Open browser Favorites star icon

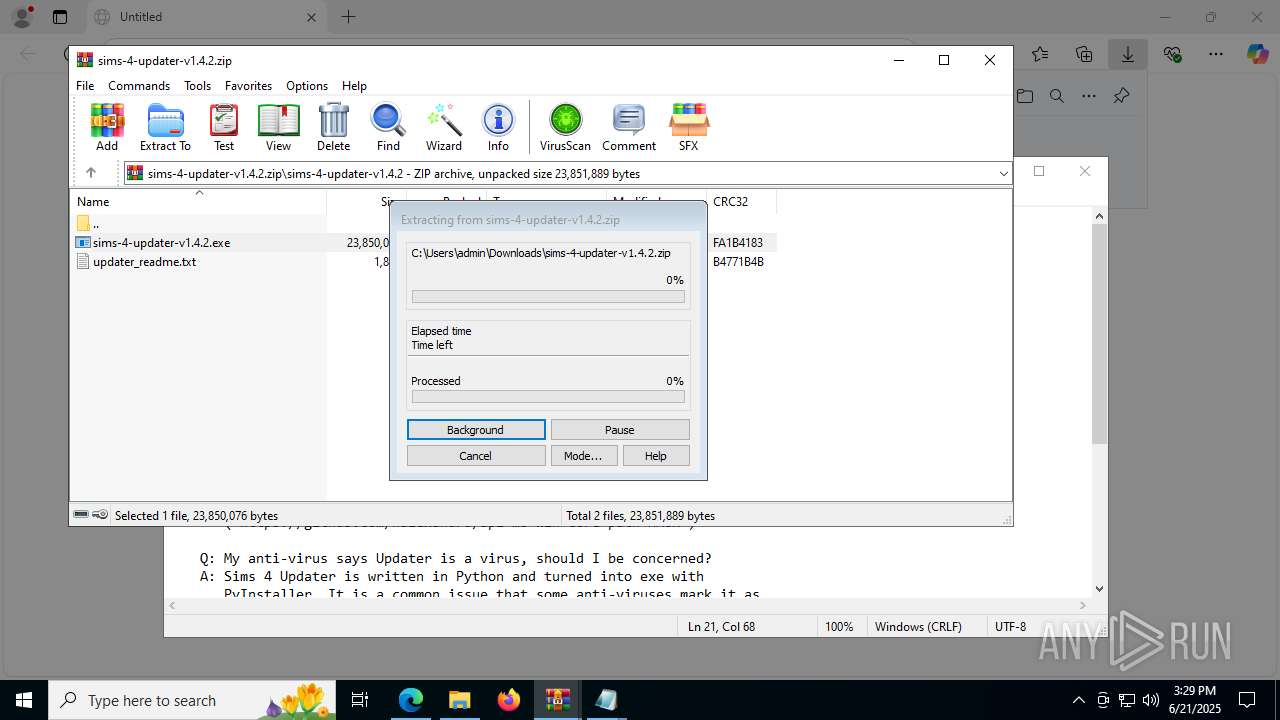(1040, 54)
